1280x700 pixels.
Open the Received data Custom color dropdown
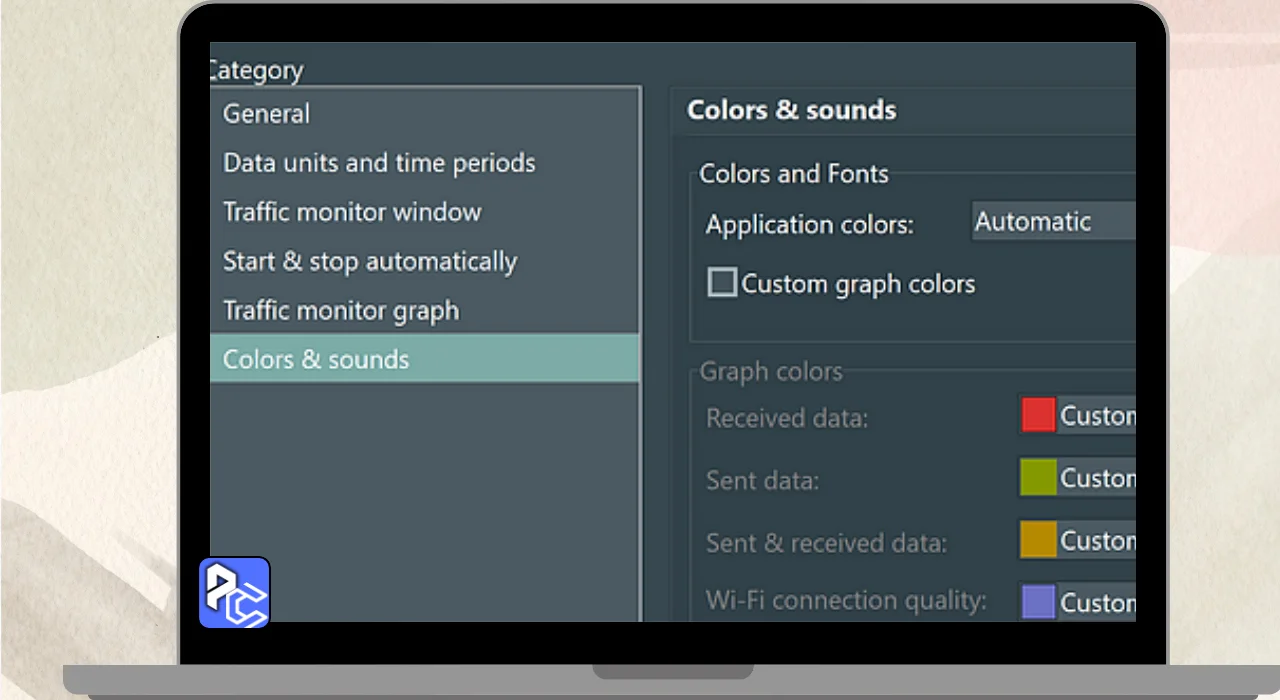click(1097, 415)
